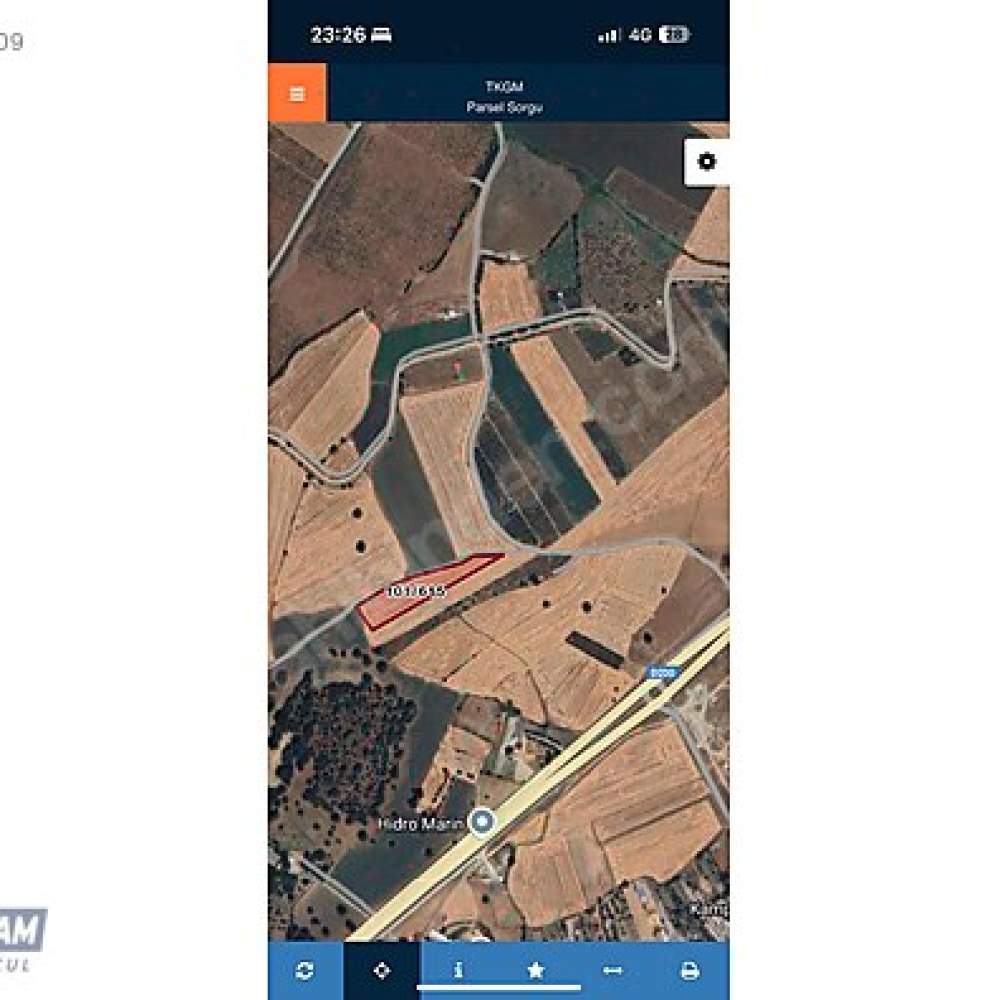Tap the TKGM Parsel Sorgu title

pyautogui.click(x=504, y=96)
